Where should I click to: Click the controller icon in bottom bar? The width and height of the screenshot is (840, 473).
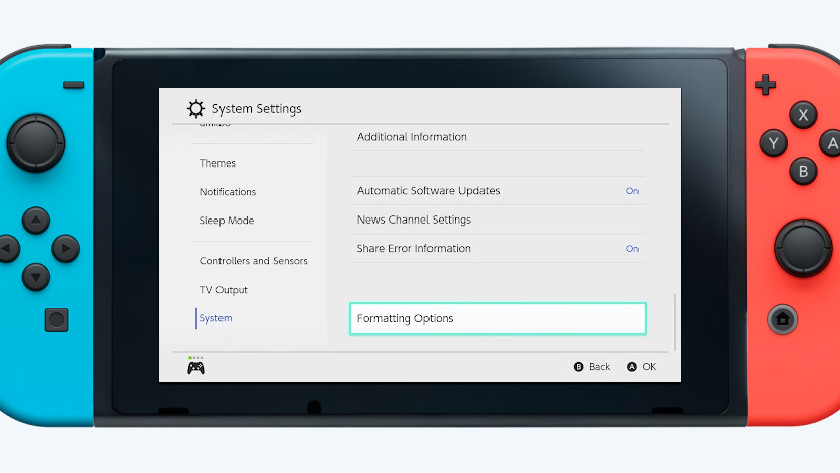tap(196, 367)
